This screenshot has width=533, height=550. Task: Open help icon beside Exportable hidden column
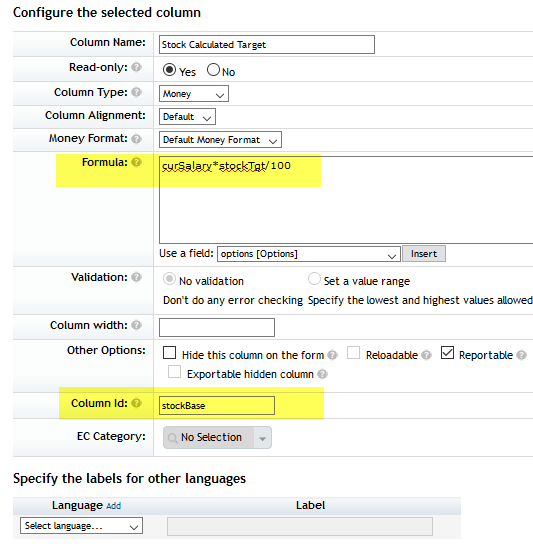(322, 374)
